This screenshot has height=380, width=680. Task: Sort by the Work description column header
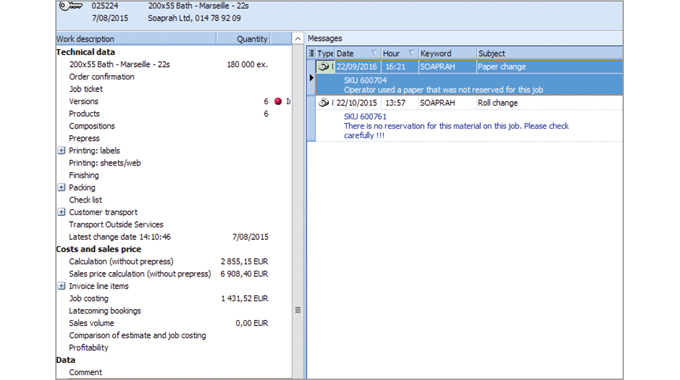(136, 39)
